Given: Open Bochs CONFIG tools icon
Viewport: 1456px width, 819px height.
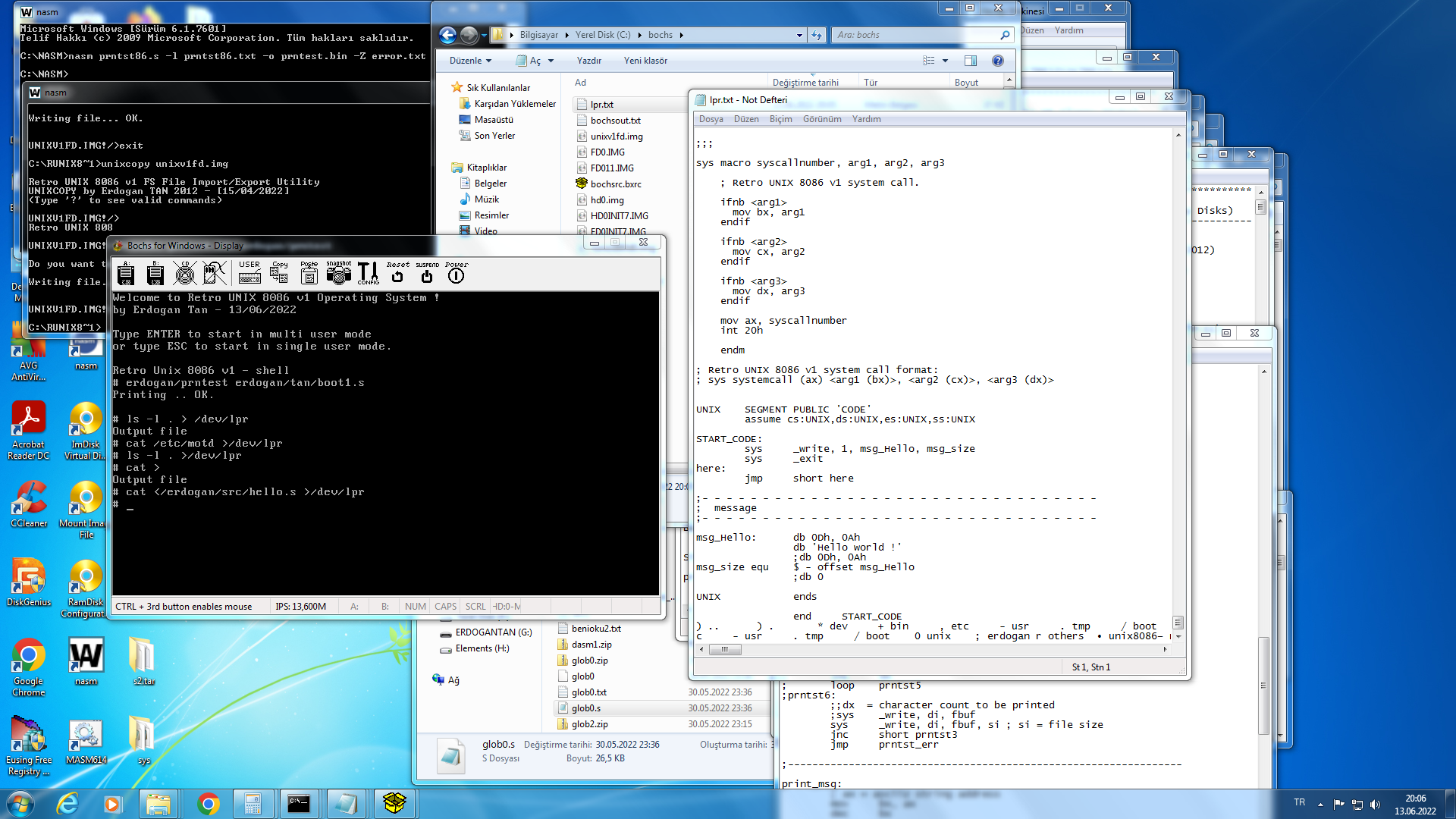Looking at the screenshot, I should click(x=368, y=274).
